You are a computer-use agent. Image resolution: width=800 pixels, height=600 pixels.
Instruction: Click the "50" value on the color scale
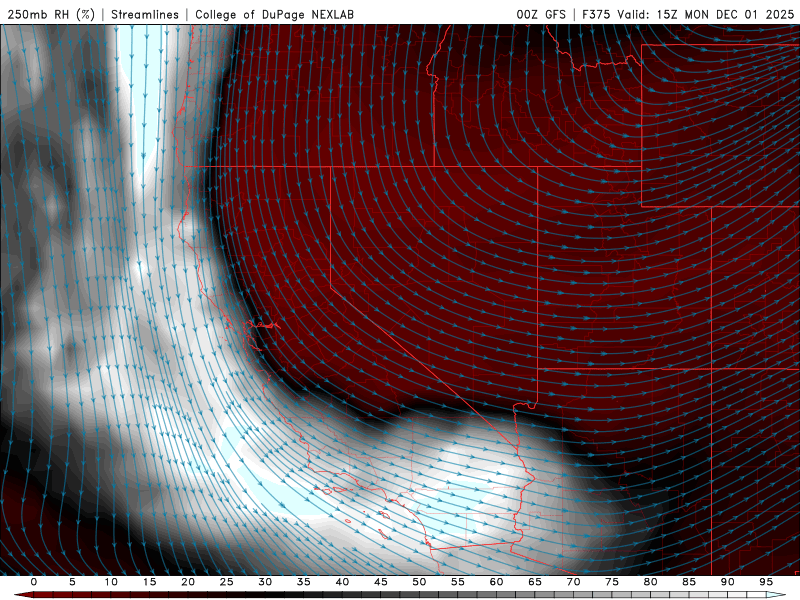(419, 582)
